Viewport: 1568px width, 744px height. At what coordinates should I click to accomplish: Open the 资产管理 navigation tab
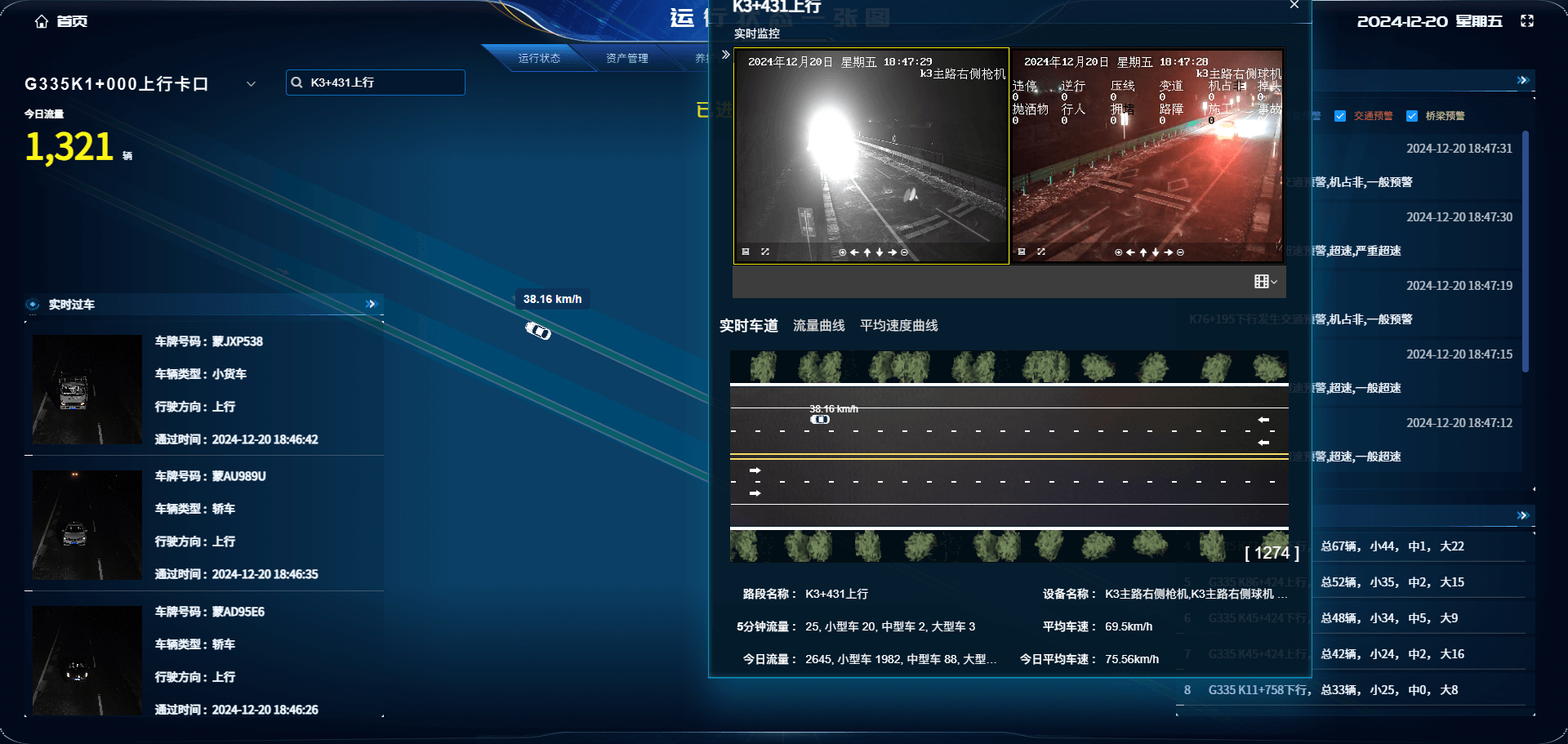(x=626, y=58)
